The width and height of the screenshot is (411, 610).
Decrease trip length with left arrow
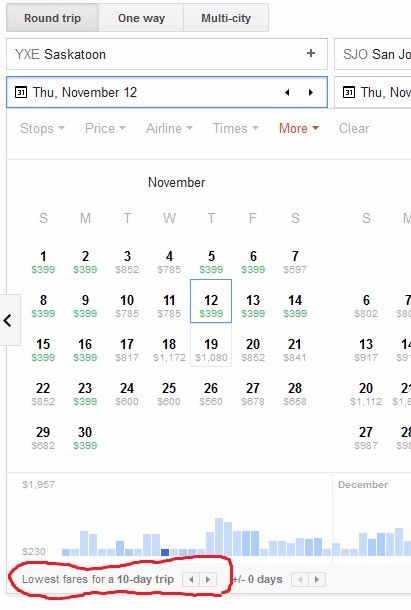(x=191, y=580)
